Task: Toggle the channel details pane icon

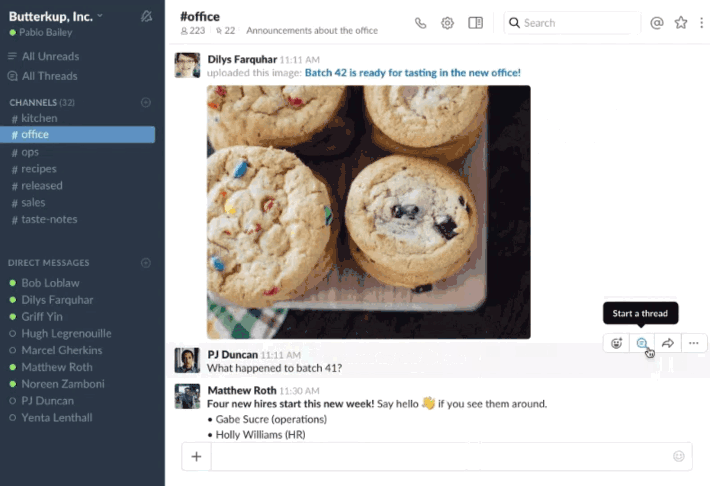Action: 475,23
